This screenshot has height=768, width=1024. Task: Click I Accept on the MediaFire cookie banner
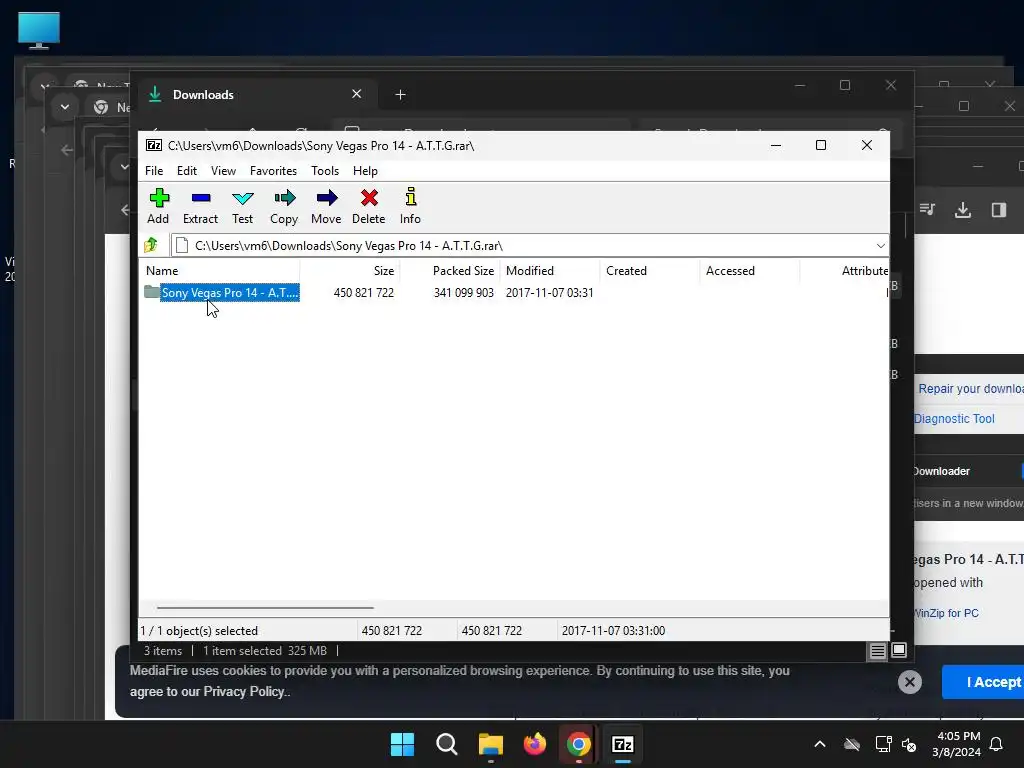tap(984, 682)
